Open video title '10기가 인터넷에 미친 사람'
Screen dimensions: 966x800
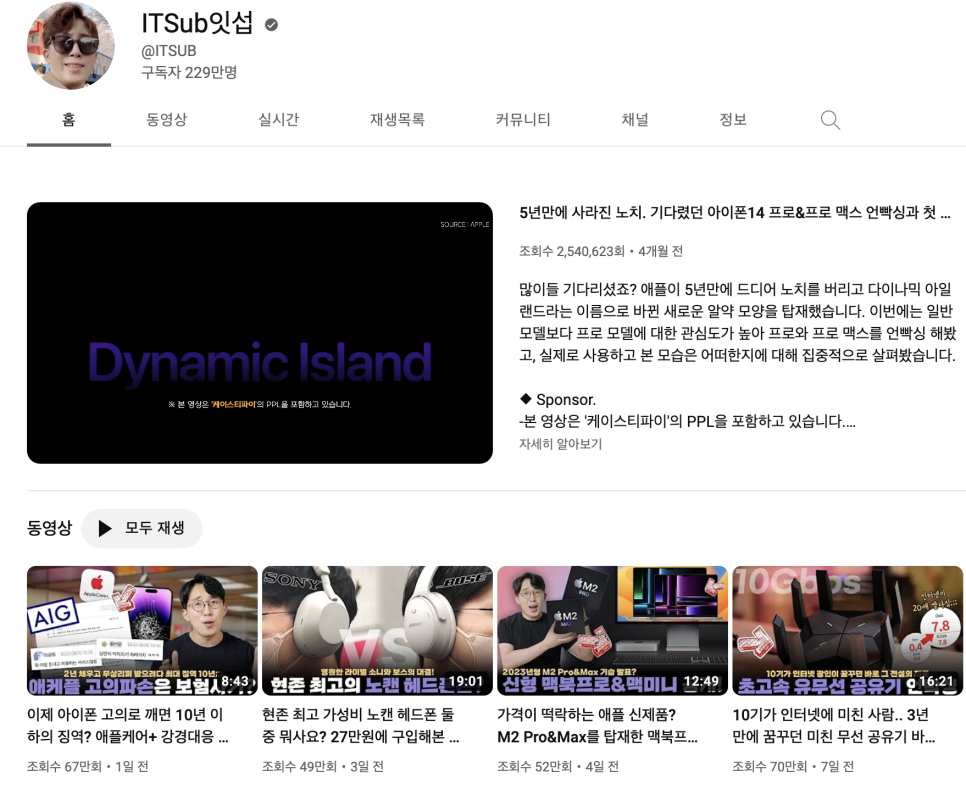point(834,725)
